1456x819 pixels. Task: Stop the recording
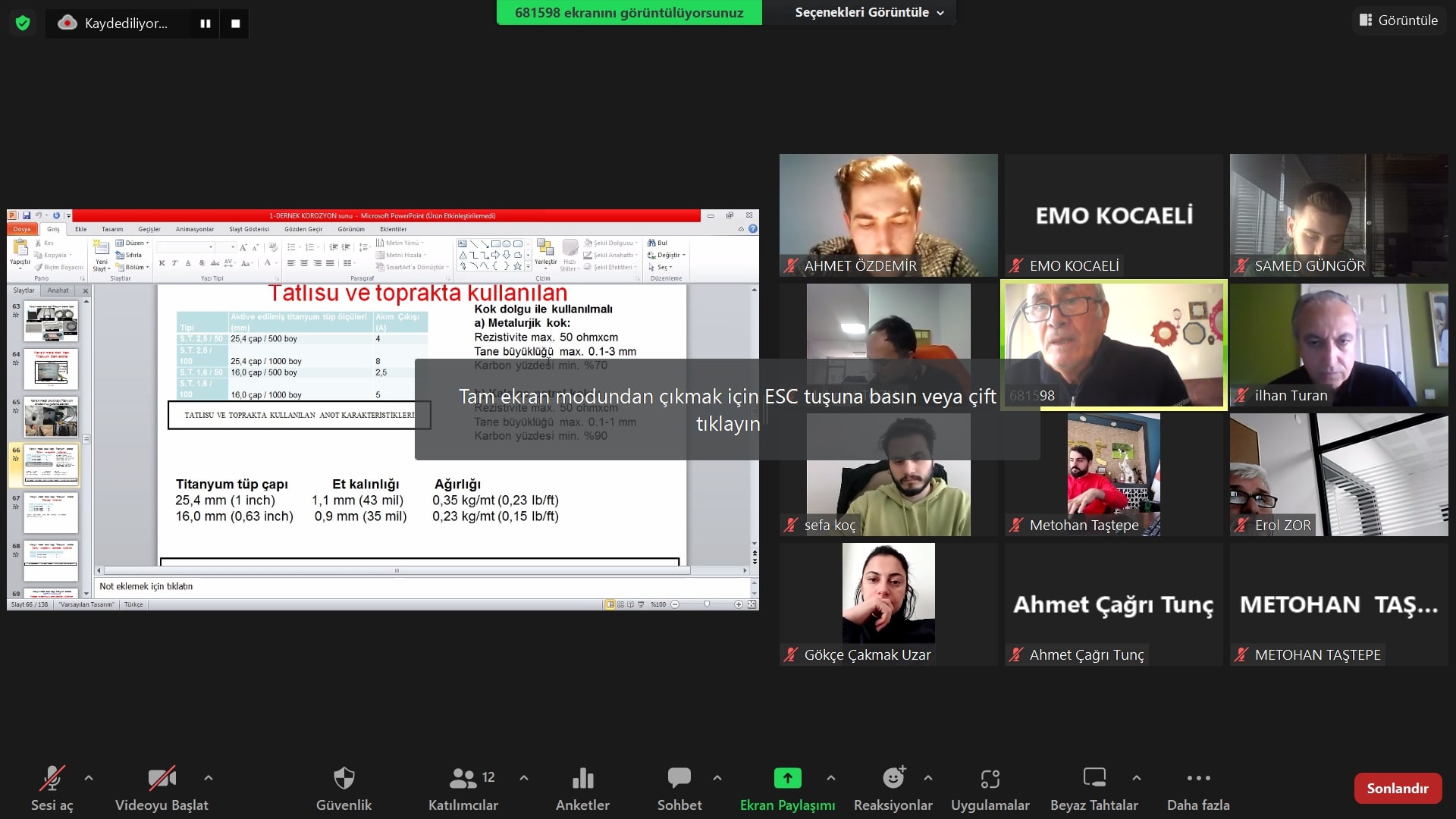(x=236, y=24)
